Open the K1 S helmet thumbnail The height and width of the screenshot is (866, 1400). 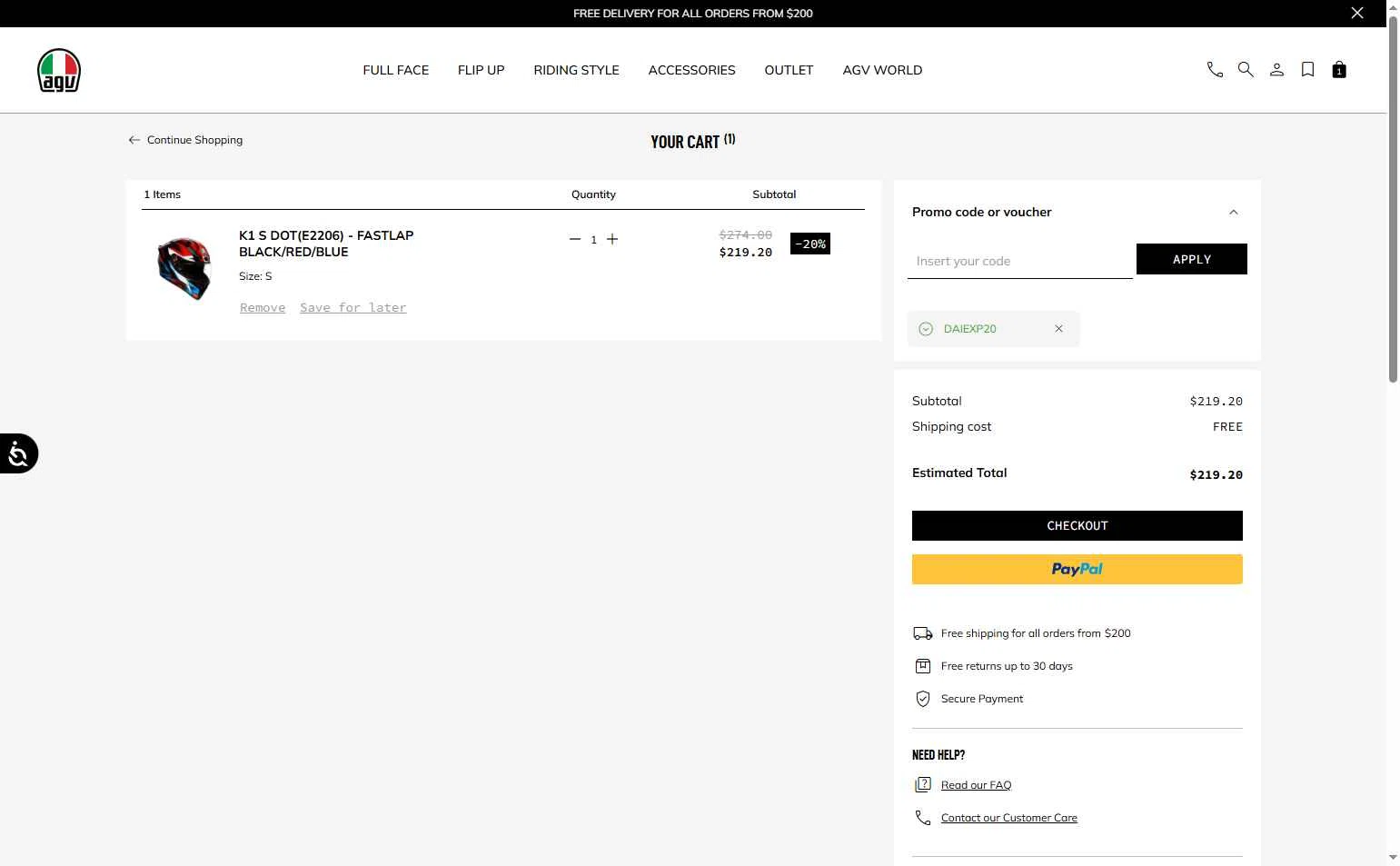[184, 267]
